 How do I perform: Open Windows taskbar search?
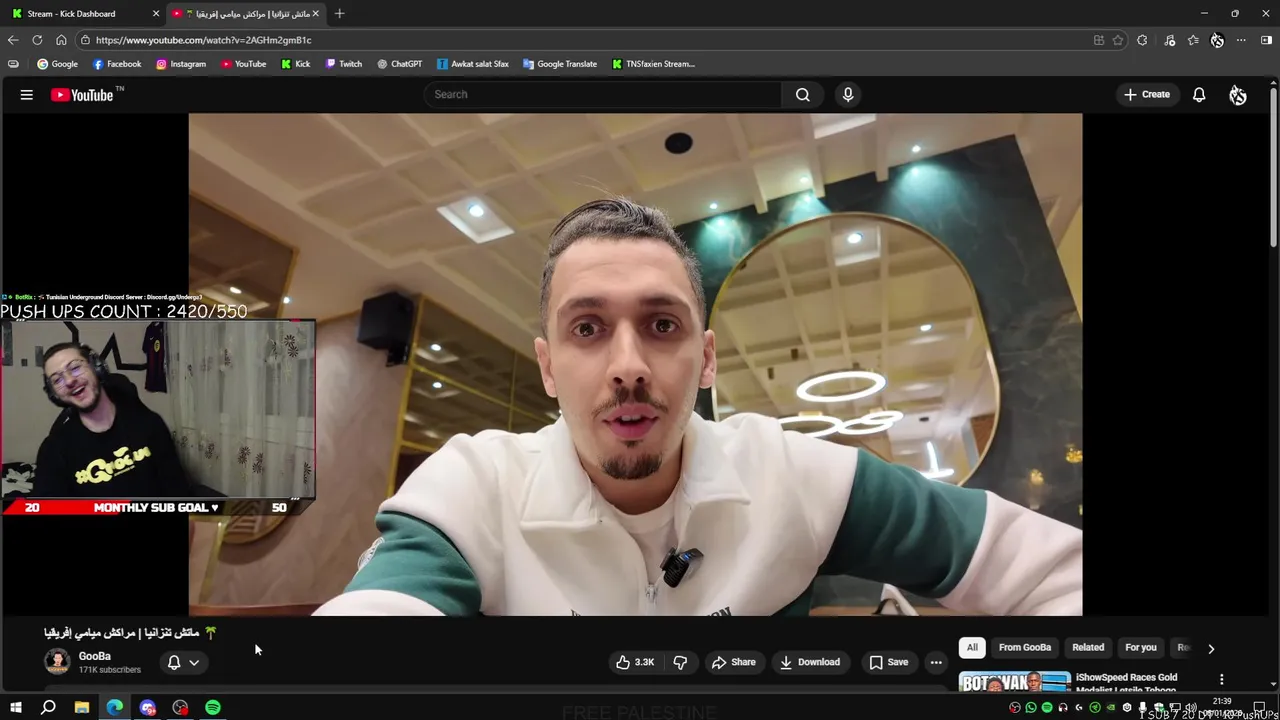pyautogui.click(x=48, y=708)
